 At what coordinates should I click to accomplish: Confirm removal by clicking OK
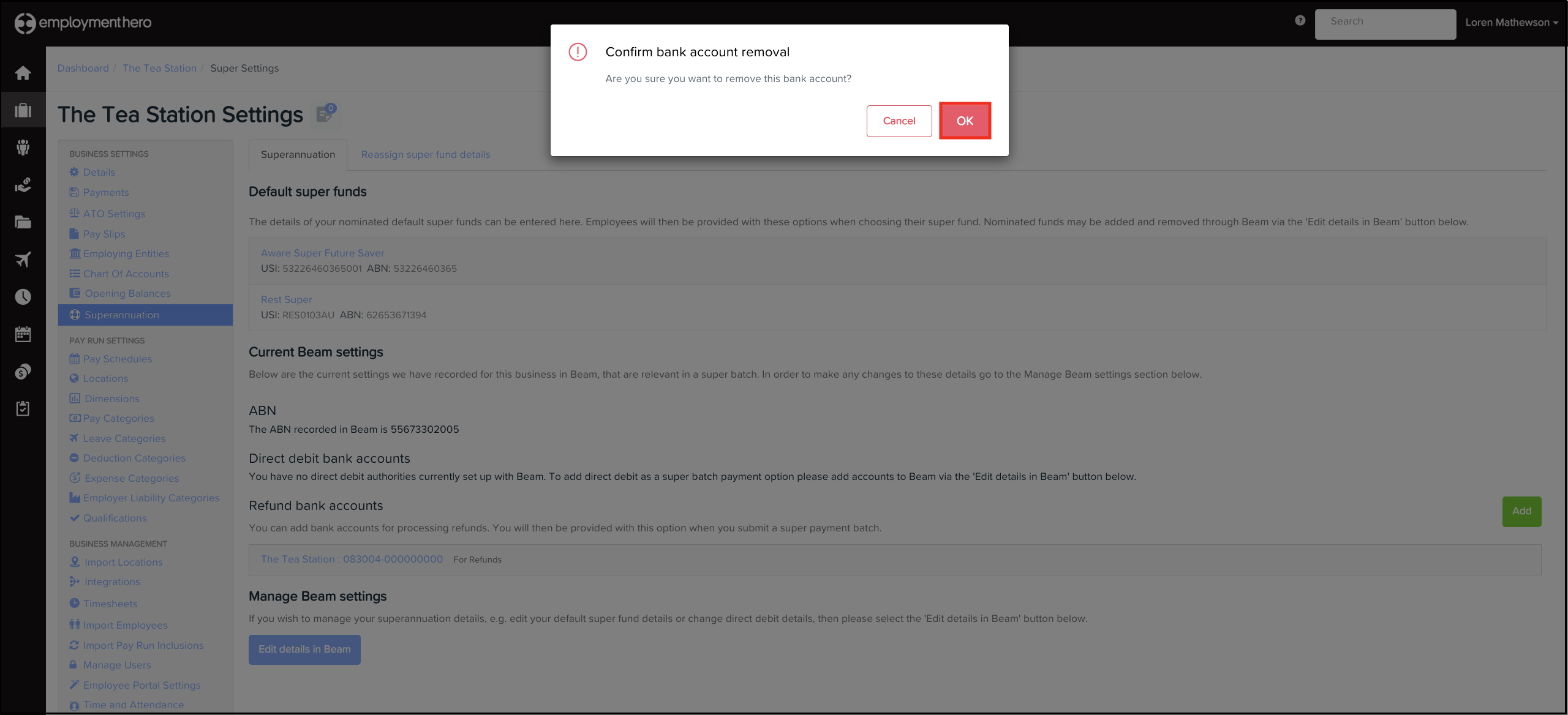pyautogui.click(x=965, y=121)
